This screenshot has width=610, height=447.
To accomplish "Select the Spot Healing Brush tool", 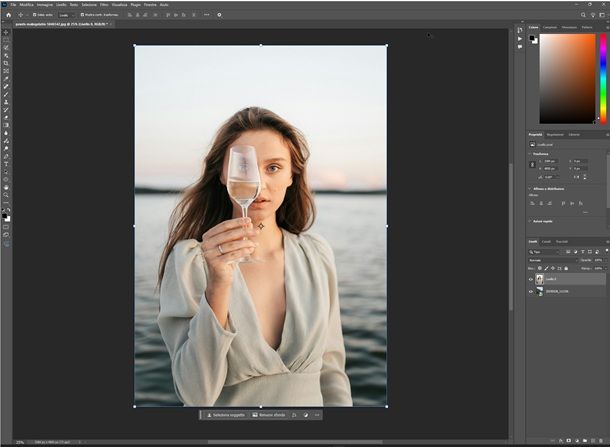I will pos(6,86).
